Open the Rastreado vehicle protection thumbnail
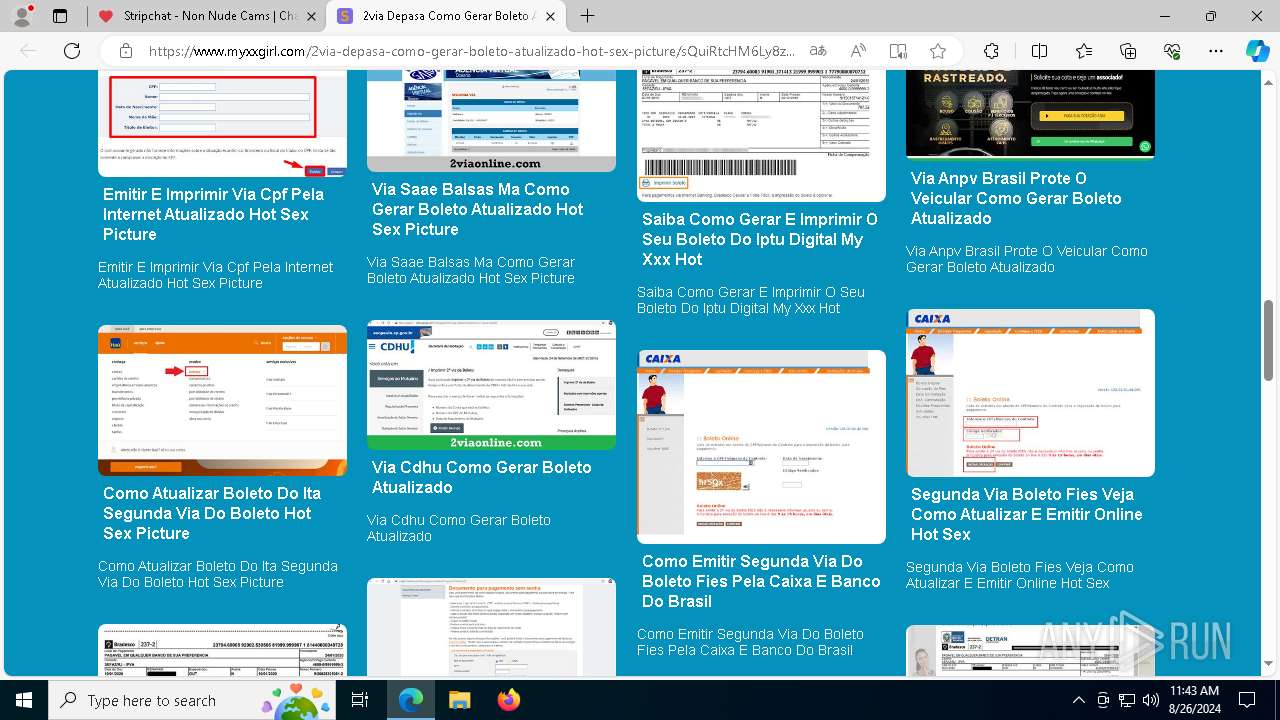 pos(1030,114)
